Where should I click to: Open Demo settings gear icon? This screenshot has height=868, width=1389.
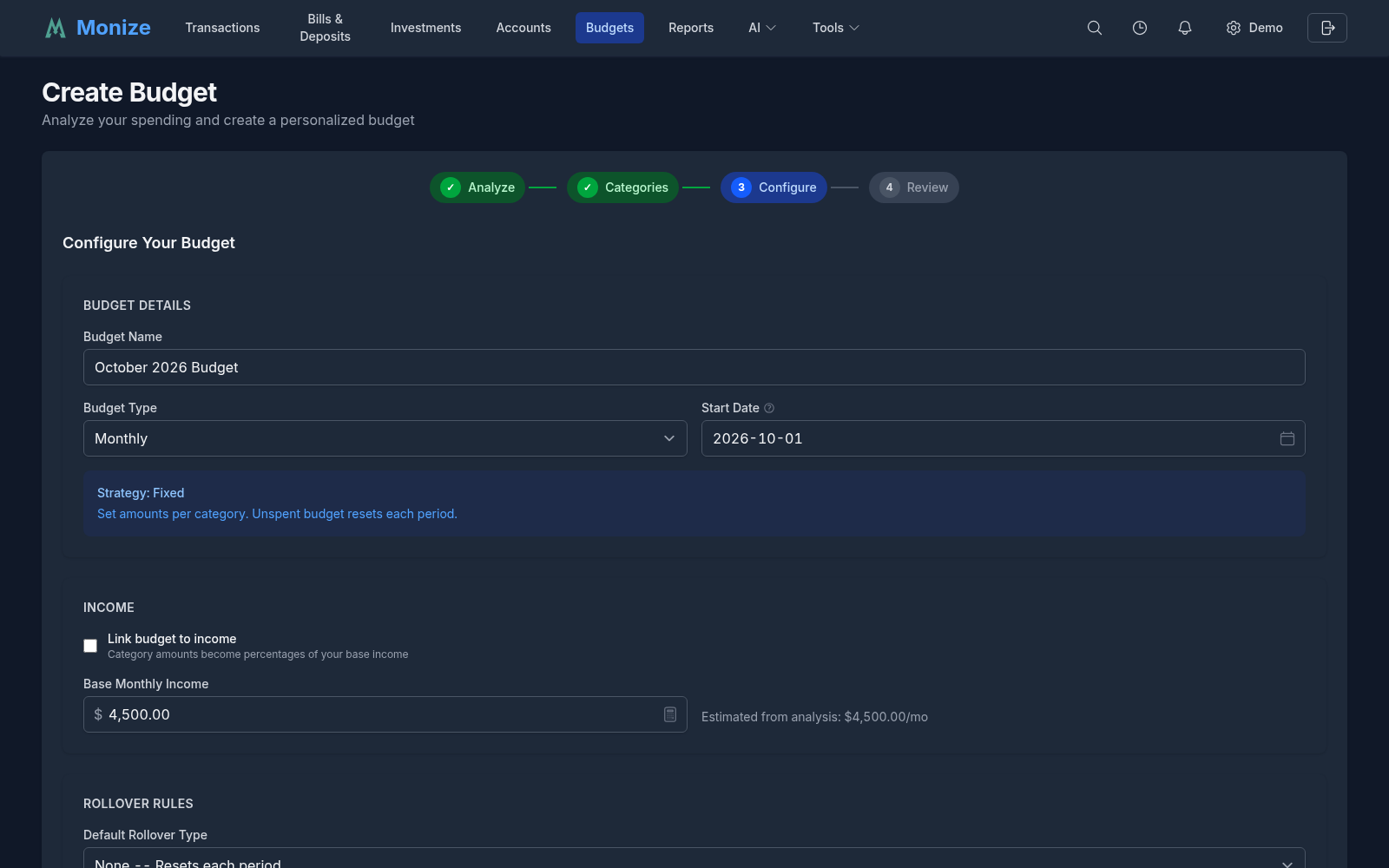click(1234, 28)
